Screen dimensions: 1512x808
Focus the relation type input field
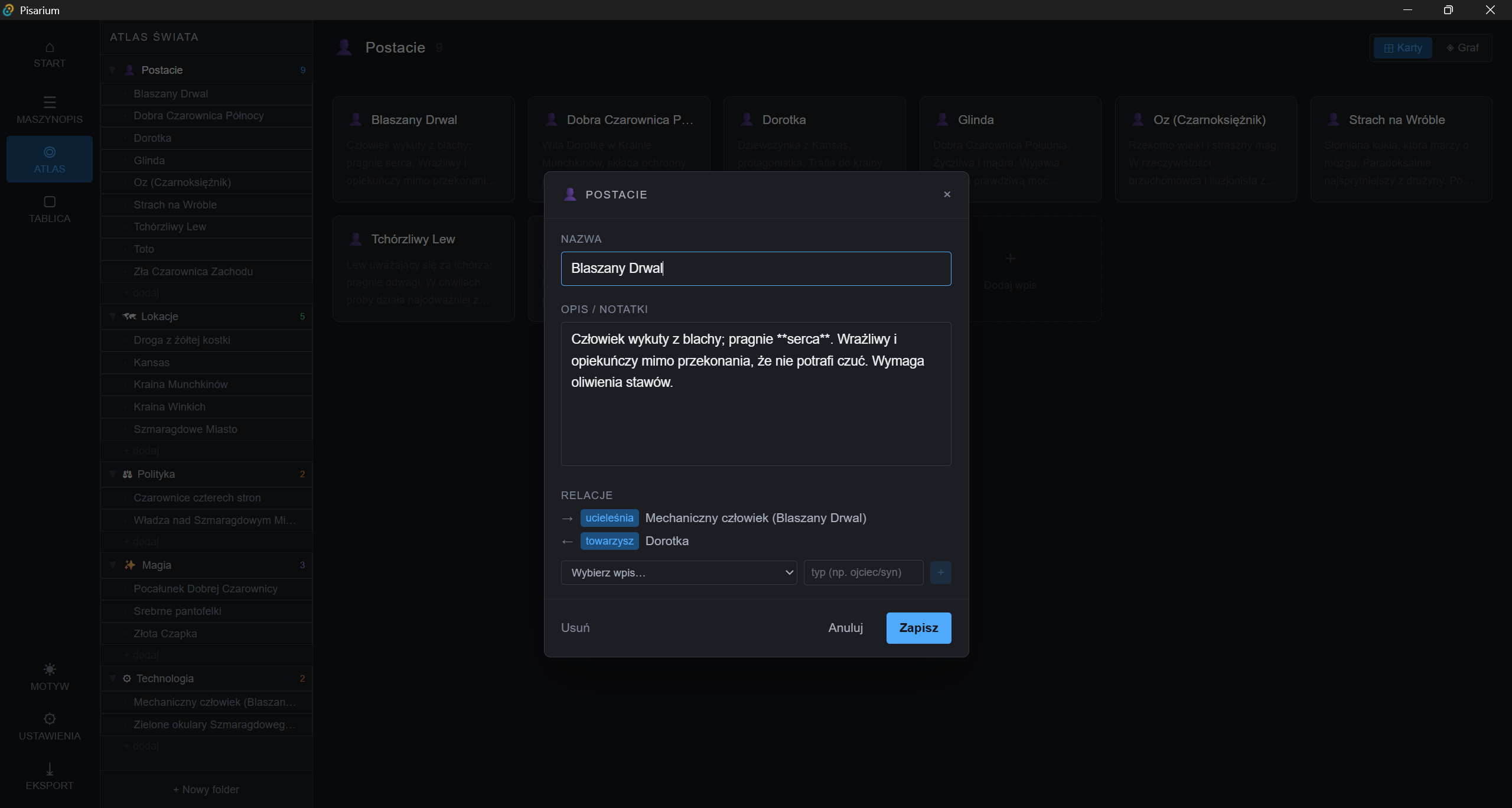[863, 572]
